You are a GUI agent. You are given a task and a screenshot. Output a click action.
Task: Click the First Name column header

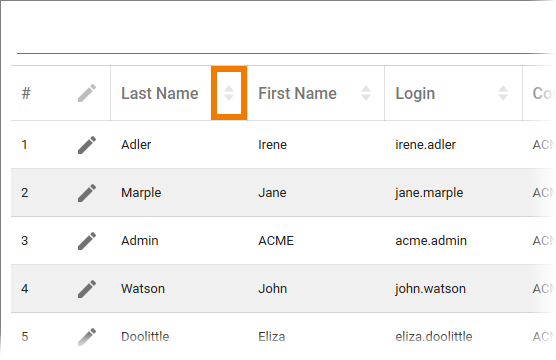point(298,93)
